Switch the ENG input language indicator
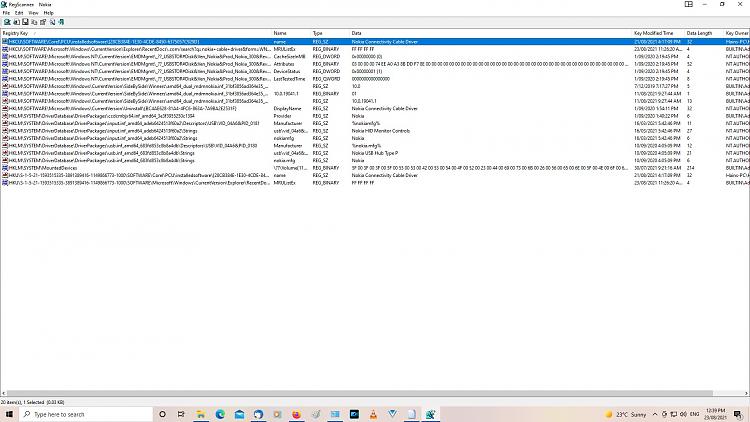Screen dimensions: 750x422 click(x=695, y=414)
